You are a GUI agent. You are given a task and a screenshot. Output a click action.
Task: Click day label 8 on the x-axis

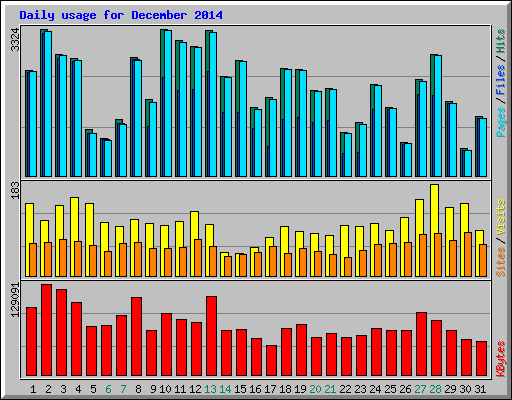point(138,389)
